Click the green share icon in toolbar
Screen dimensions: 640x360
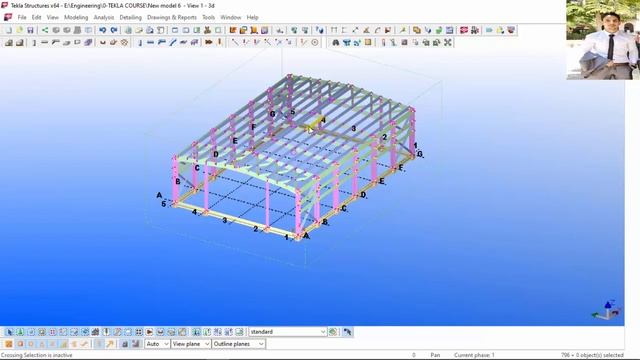coord(45,30)
